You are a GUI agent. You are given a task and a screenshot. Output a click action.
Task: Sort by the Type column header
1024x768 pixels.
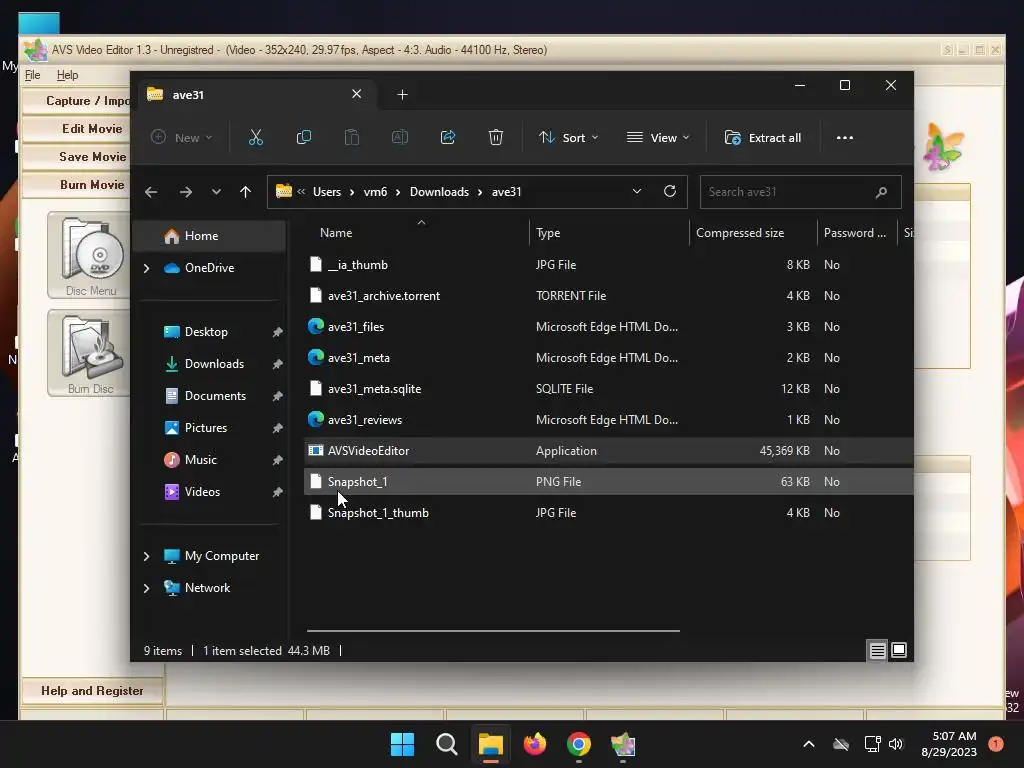click(x=609, y=232)
